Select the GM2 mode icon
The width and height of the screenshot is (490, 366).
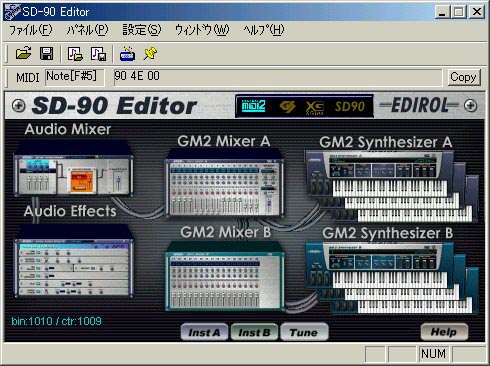[253, 106]
